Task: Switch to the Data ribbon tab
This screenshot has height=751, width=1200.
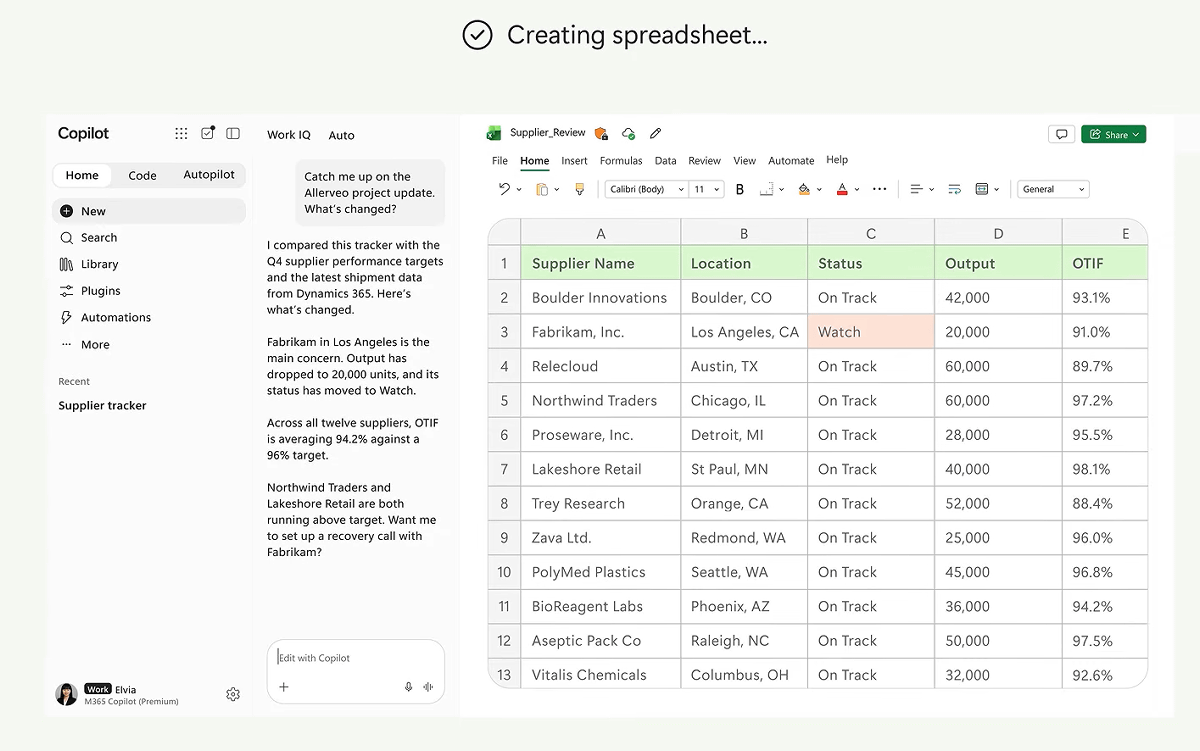Action: pyautogui.click(x=666, y=160)
